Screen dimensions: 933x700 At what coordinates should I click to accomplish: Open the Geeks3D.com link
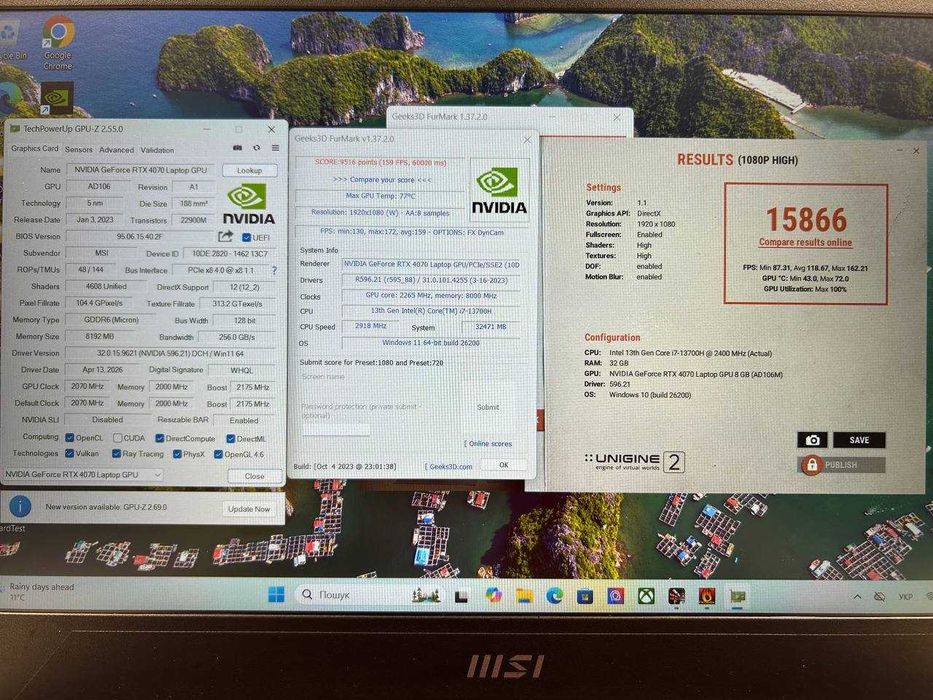point(449,467)
